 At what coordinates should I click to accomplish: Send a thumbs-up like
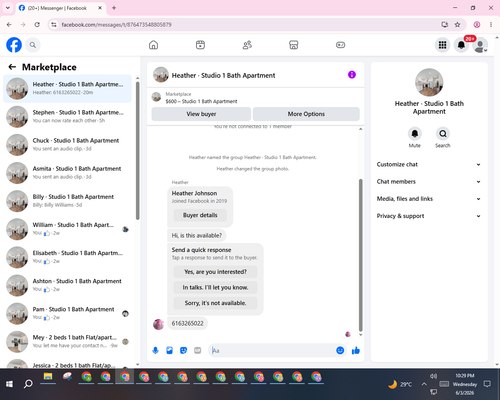356,350
